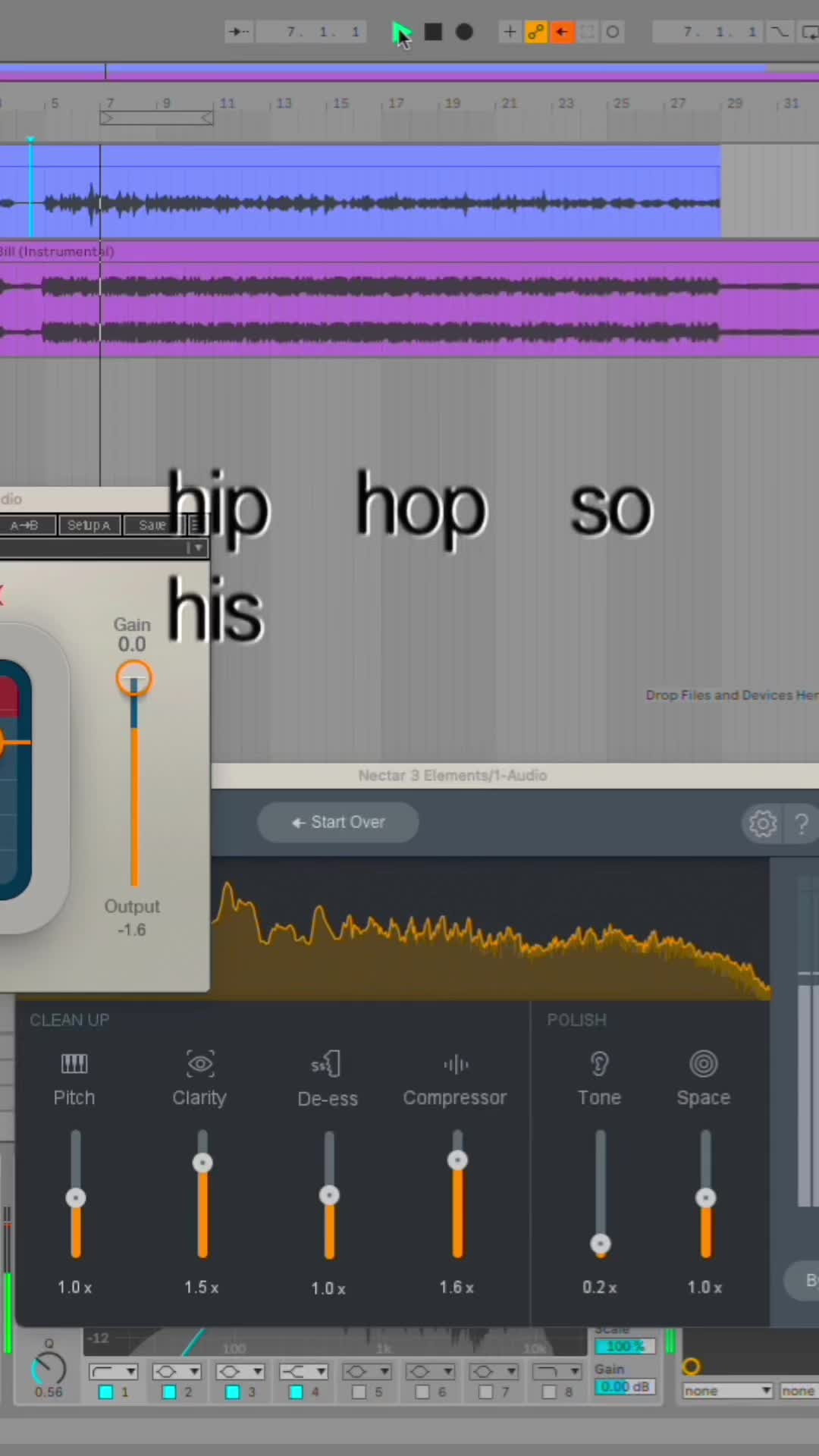819x1456 pixels.
Task: Click the partially visible B button in Nectar
Action: [x=802, y=1280]
